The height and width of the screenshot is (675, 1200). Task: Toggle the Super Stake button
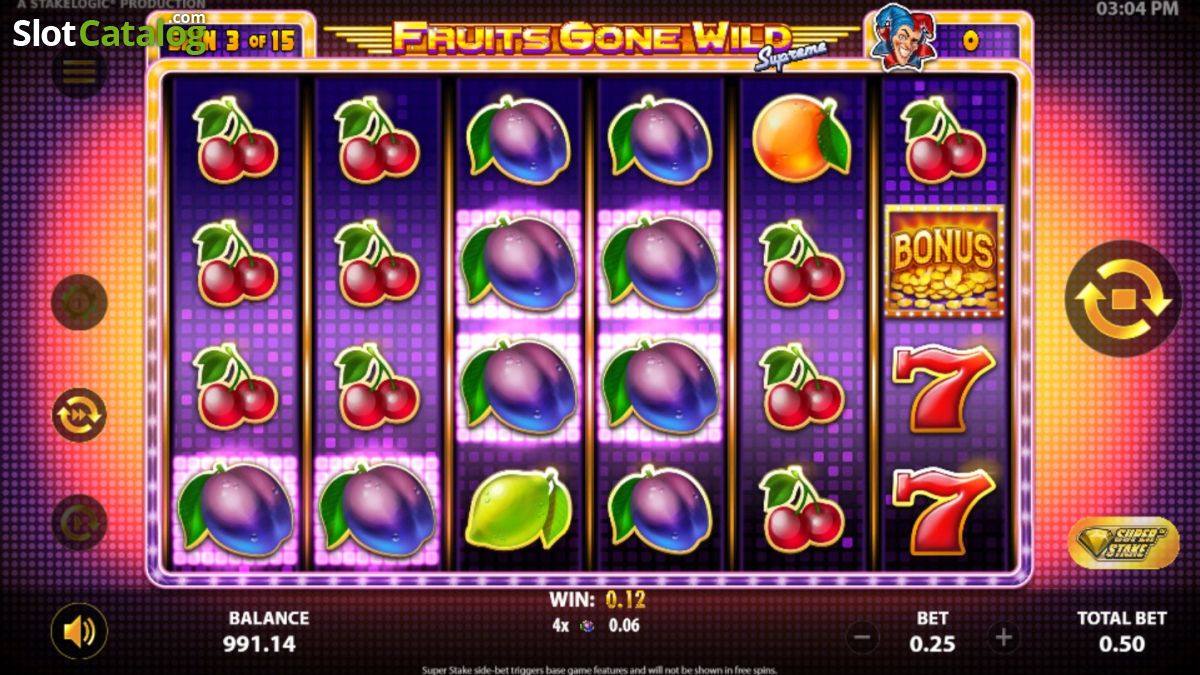point(1123,542)
